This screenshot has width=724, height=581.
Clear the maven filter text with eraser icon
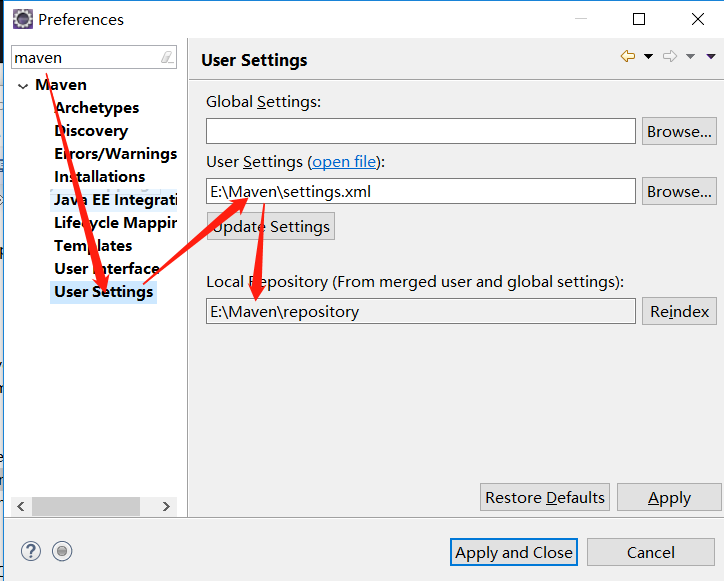click(167, 57)
